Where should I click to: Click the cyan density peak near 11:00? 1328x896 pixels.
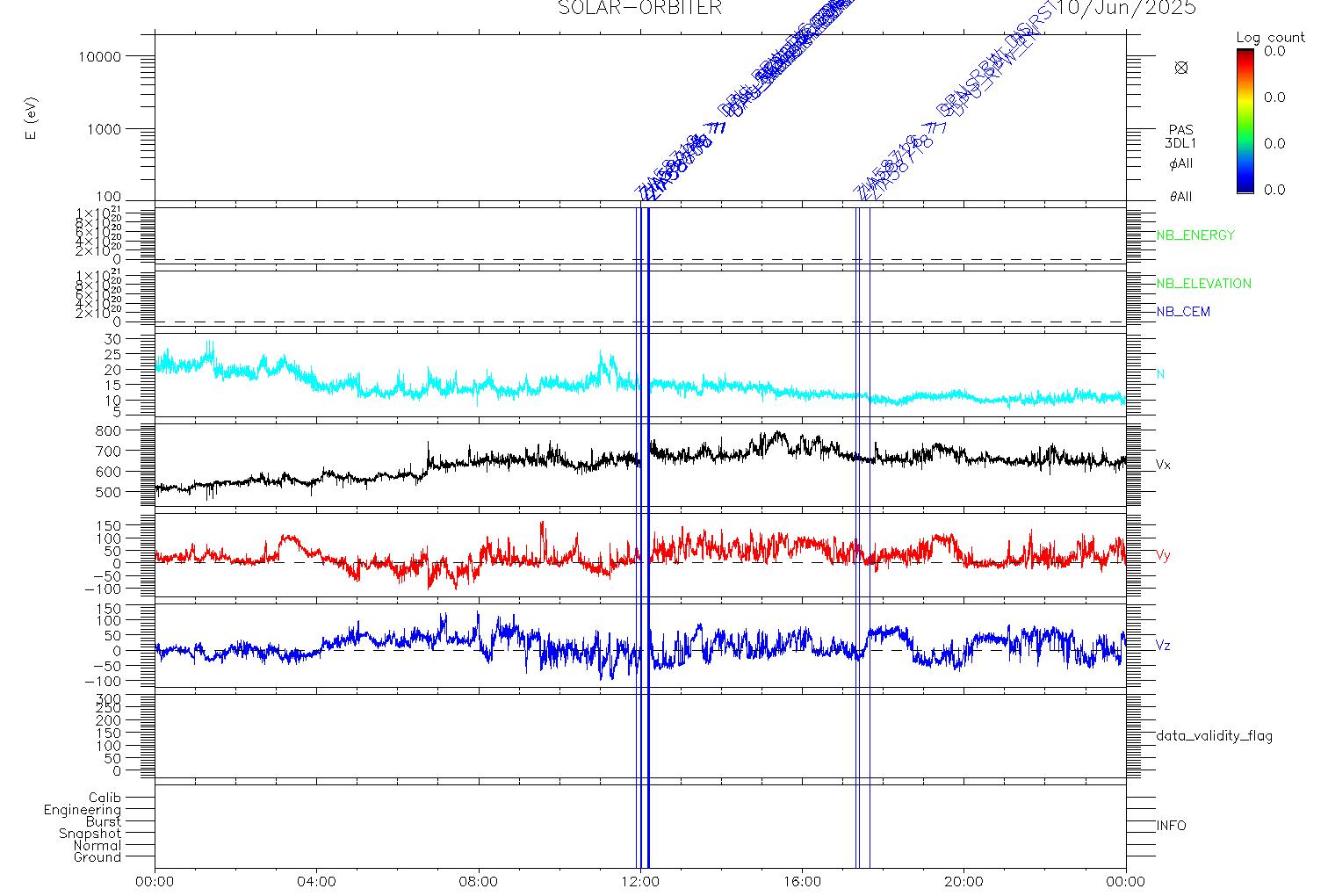coord(605,366)
